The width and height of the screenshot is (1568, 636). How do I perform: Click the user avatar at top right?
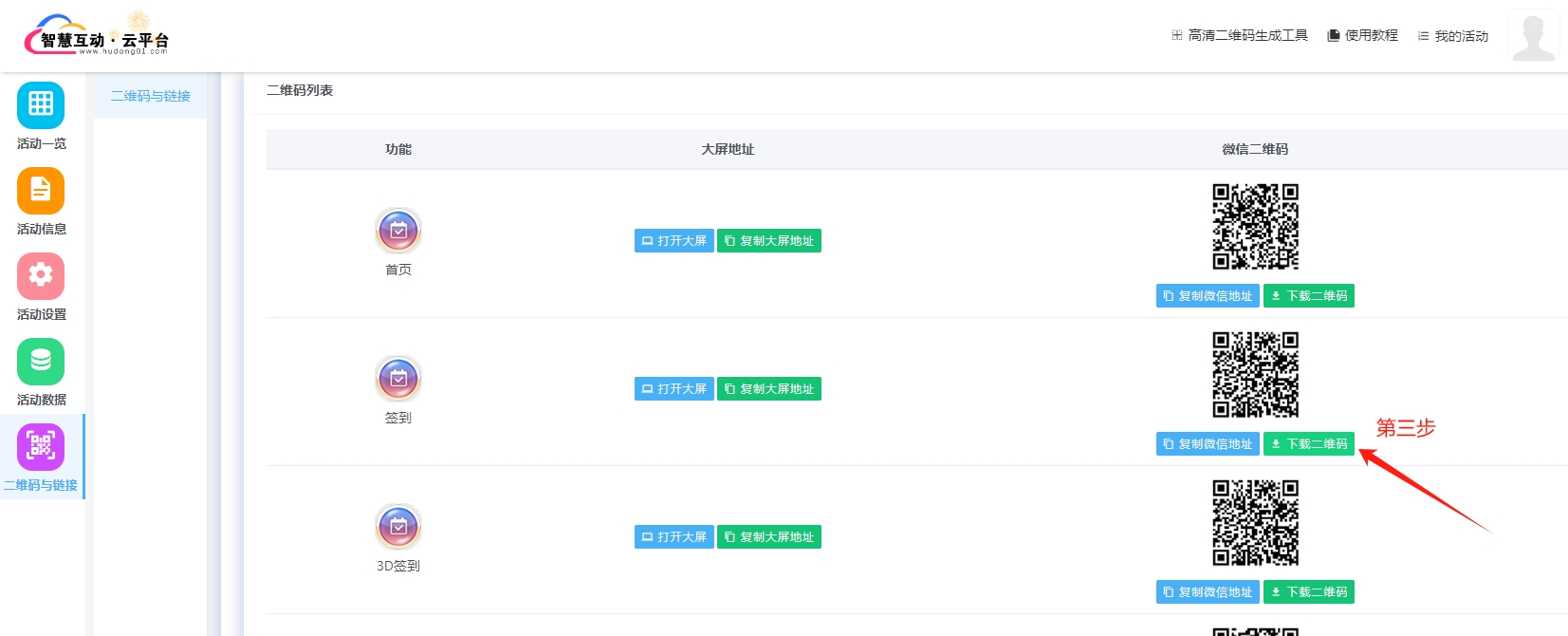(1534, 36)
